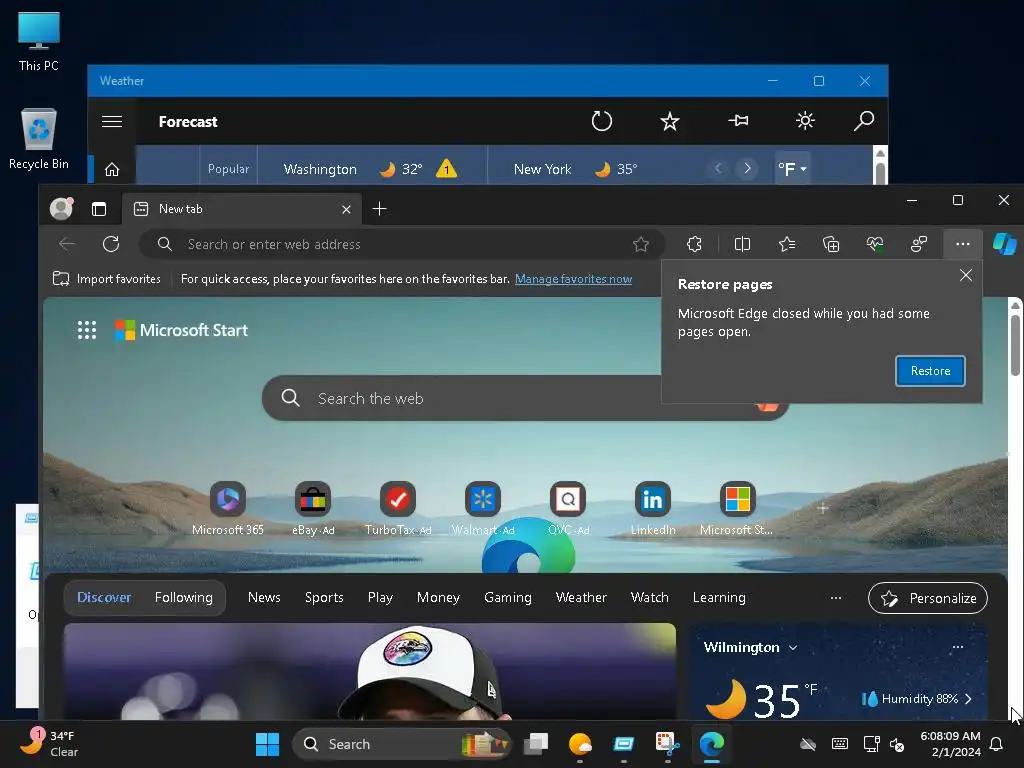Select Washington in Weather popular cities
The height and width of the screenshot is (768, 1024).
[370, 169]
